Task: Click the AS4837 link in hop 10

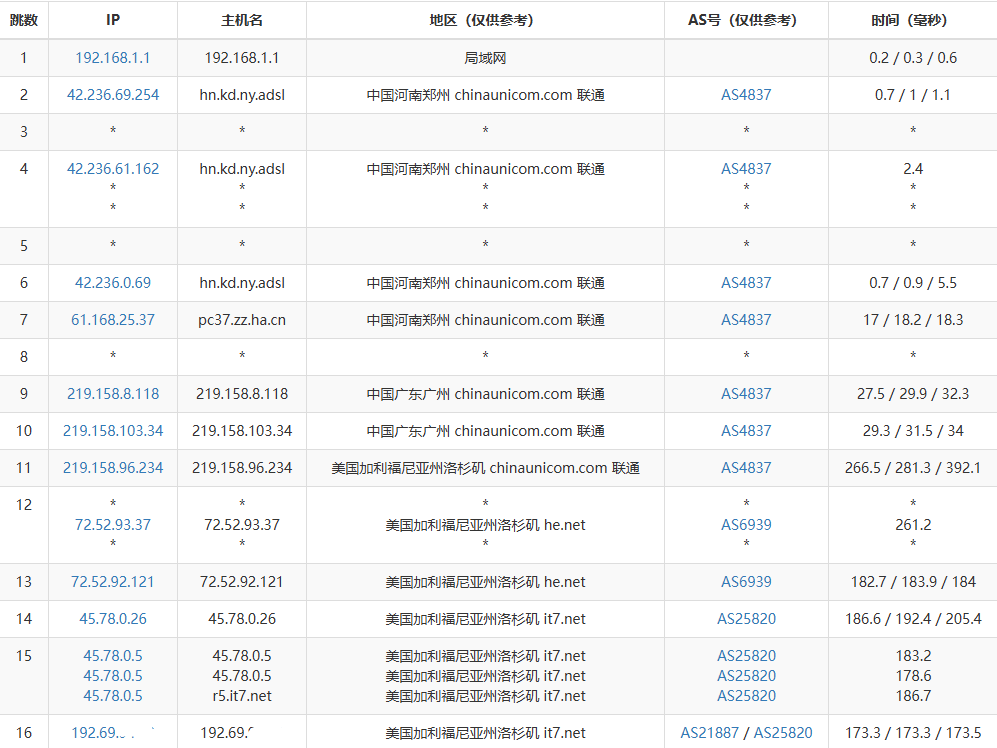Action: tap(746, 431)
